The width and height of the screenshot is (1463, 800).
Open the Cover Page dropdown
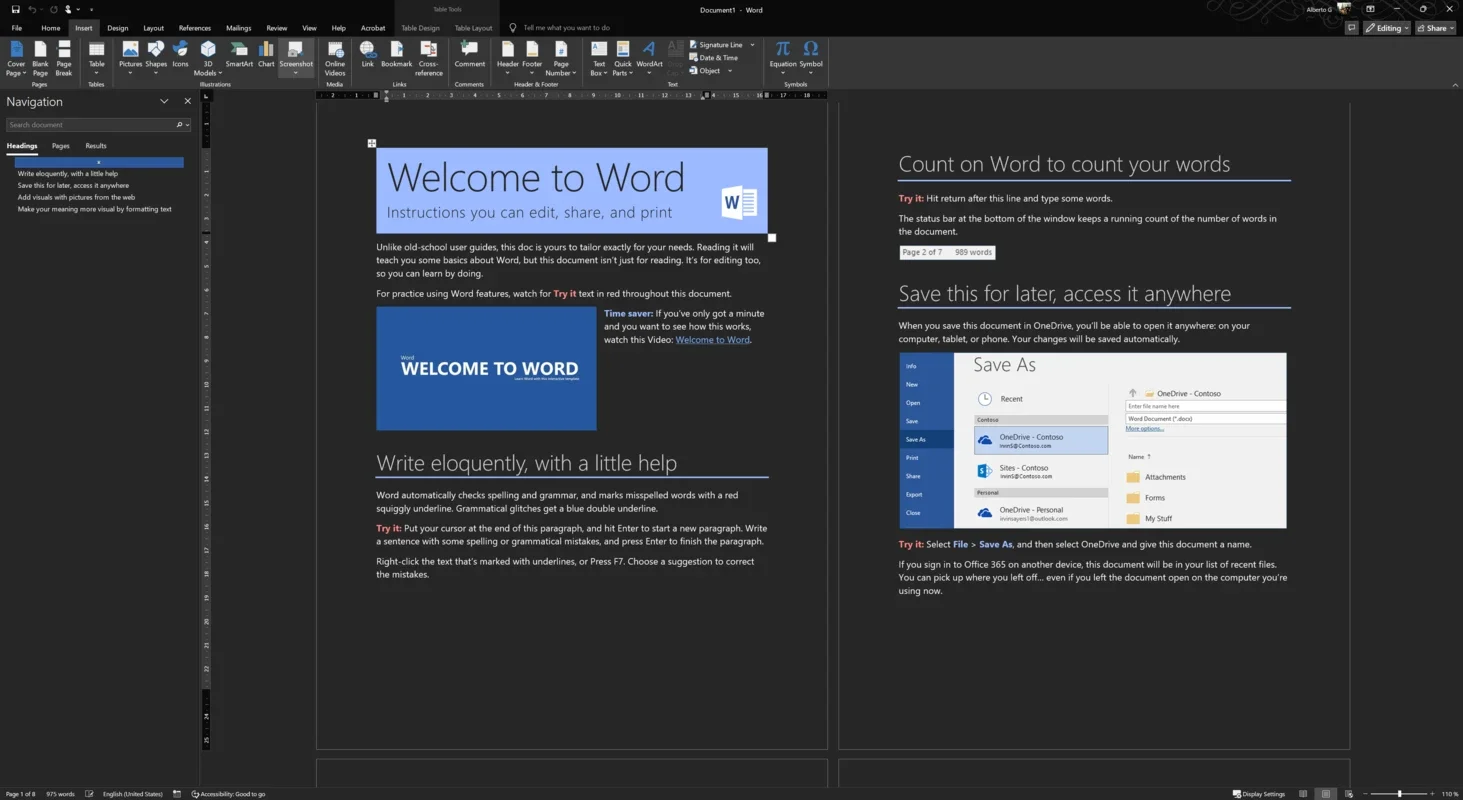(x=16, y=58)
